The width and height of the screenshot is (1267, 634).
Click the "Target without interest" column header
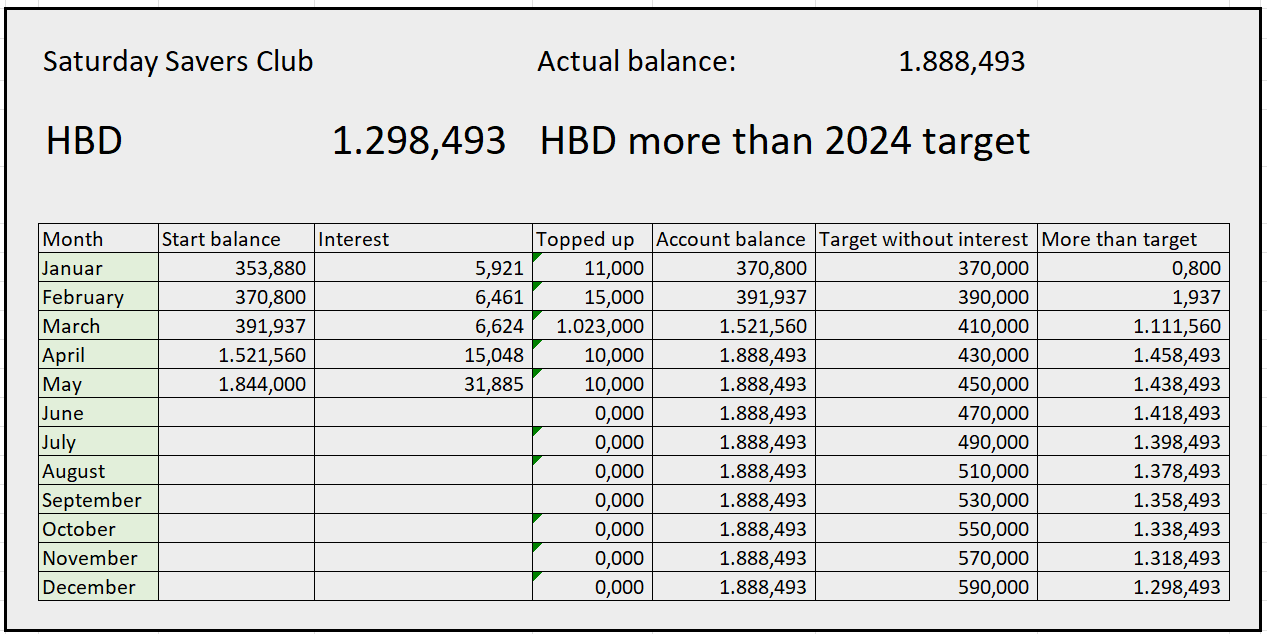coord(926,238)
